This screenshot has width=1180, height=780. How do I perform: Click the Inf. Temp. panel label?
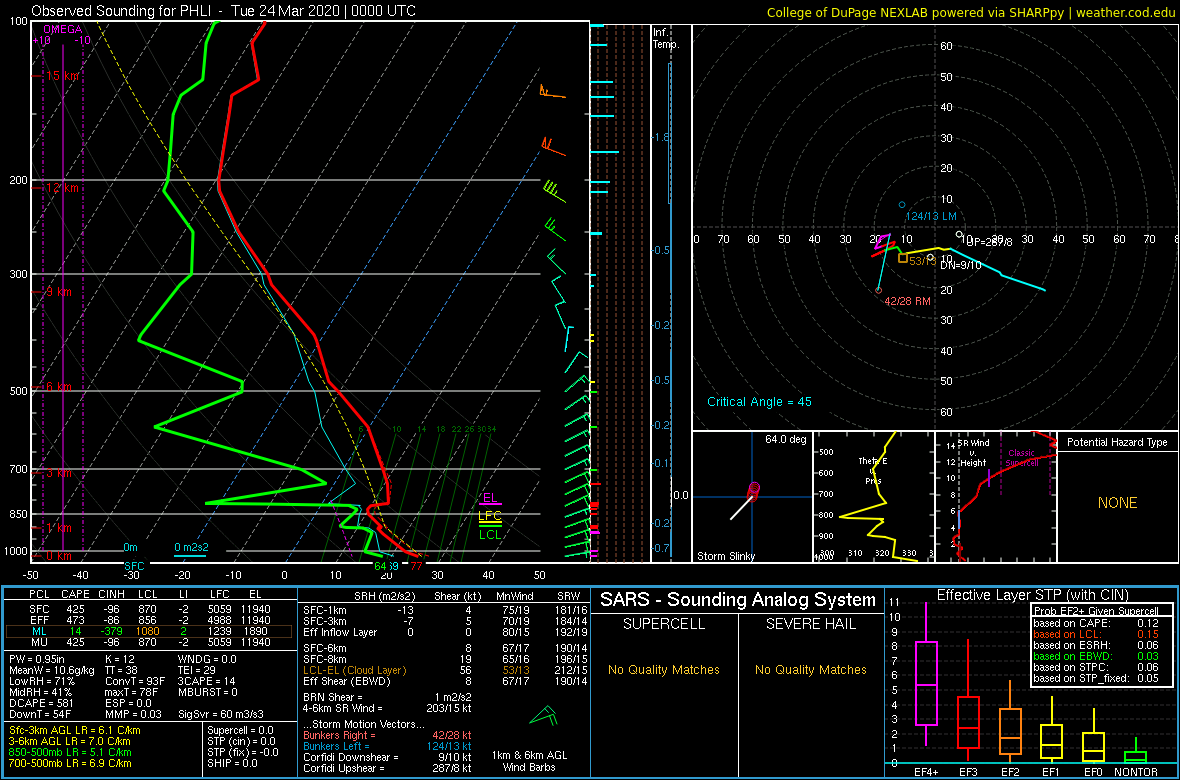click(x=666, y=39)
